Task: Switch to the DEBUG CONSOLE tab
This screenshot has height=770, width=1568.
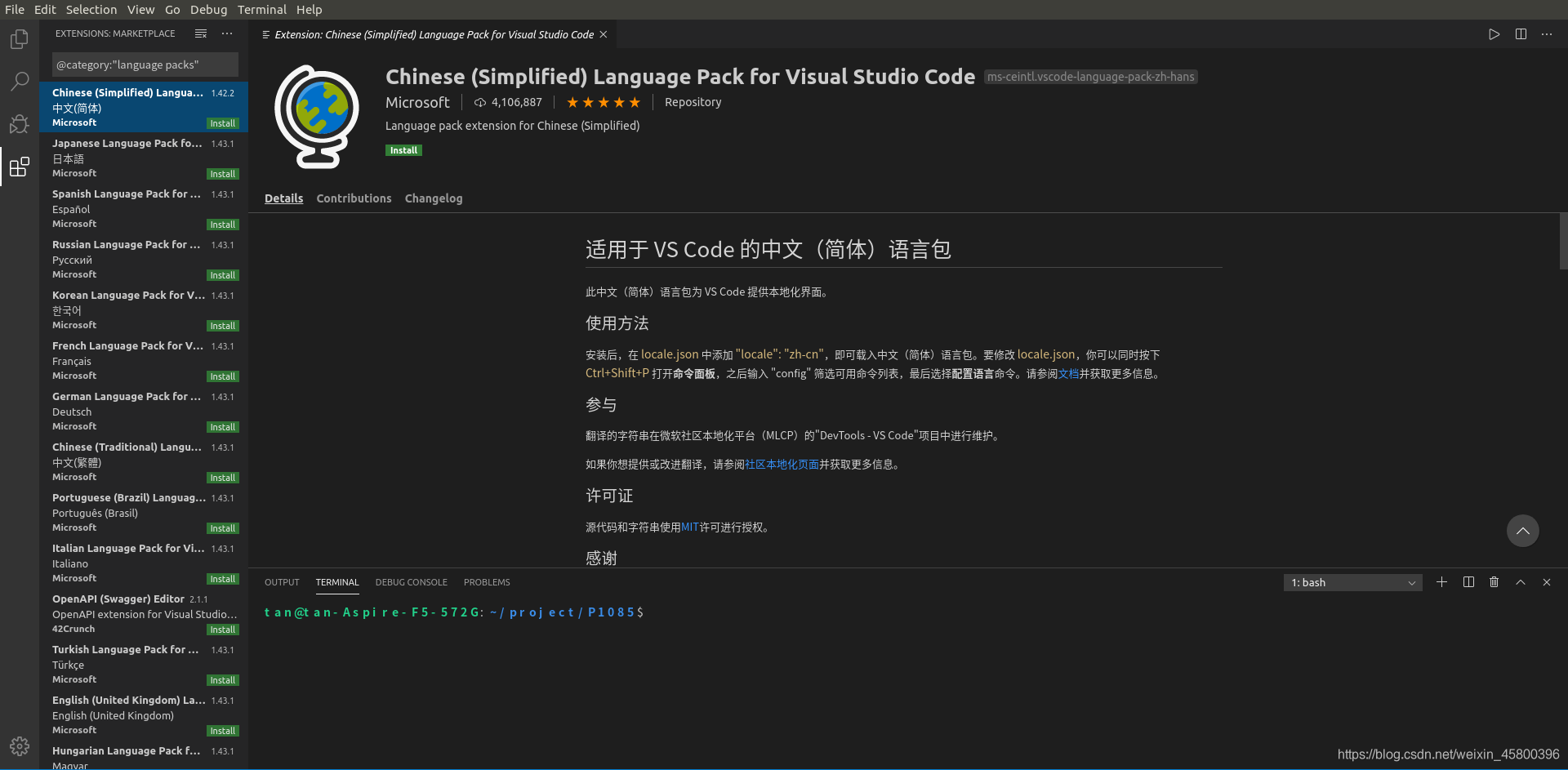Action: click(412, 582)
